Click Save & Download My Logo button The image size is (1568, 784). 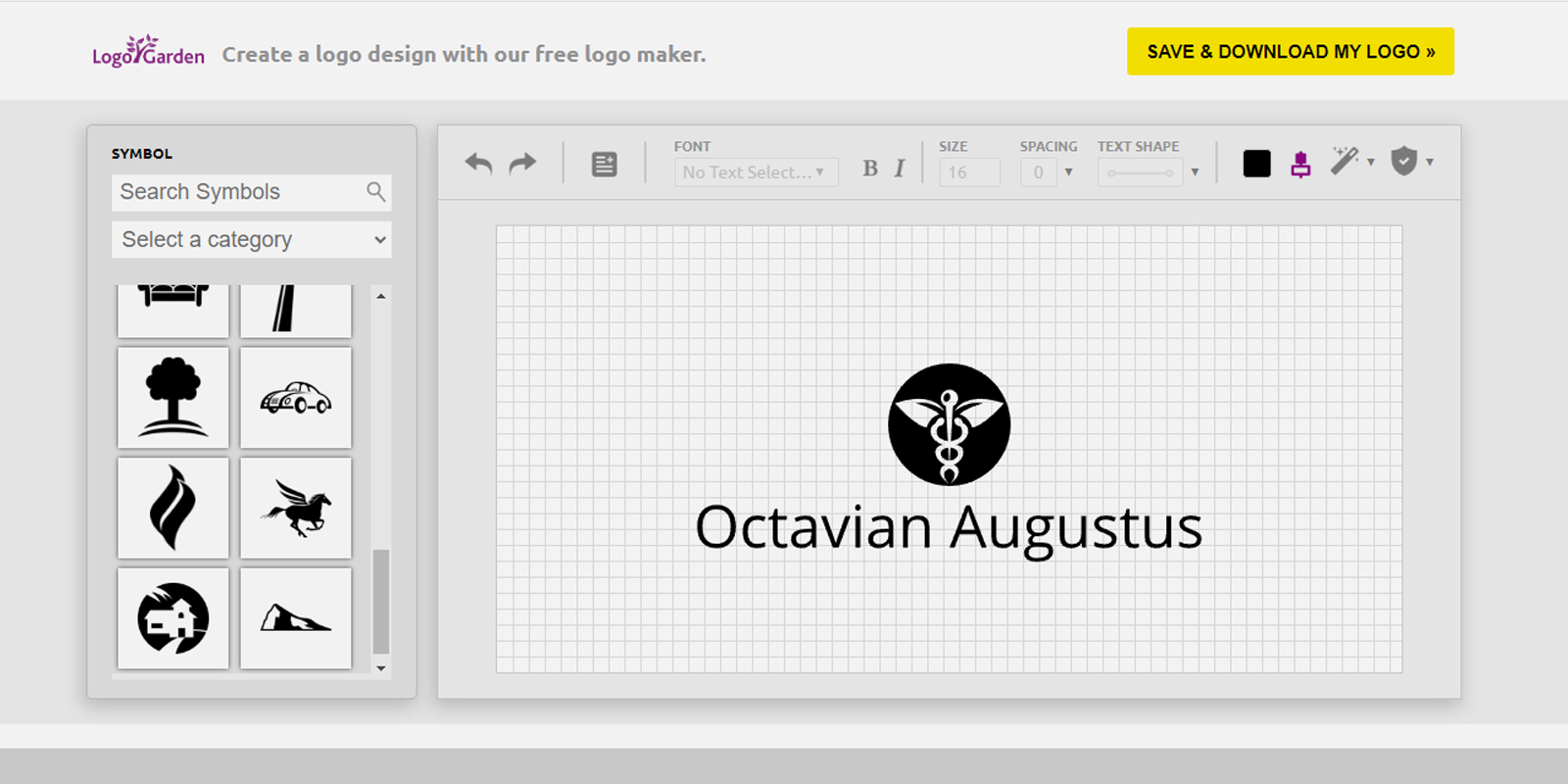pos(1291,51)
